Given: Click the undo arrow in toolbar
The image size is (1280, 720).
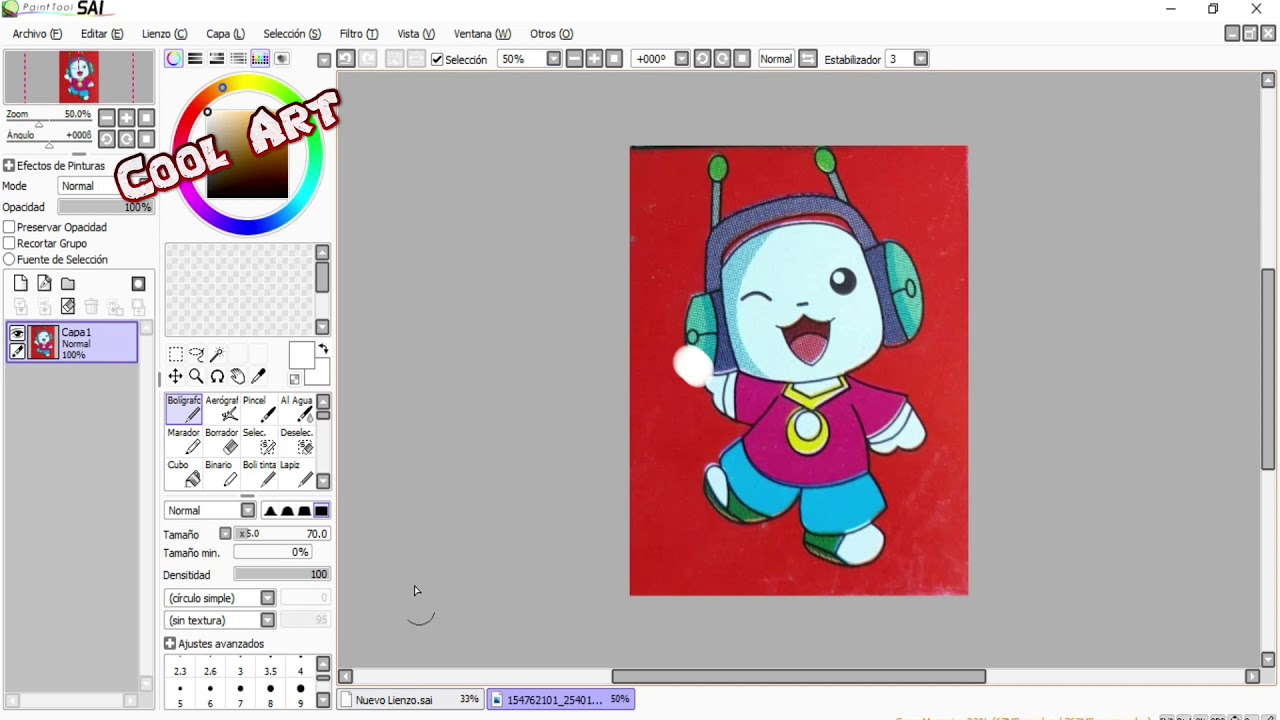Looking at the screenshot, I should [345, 59].
